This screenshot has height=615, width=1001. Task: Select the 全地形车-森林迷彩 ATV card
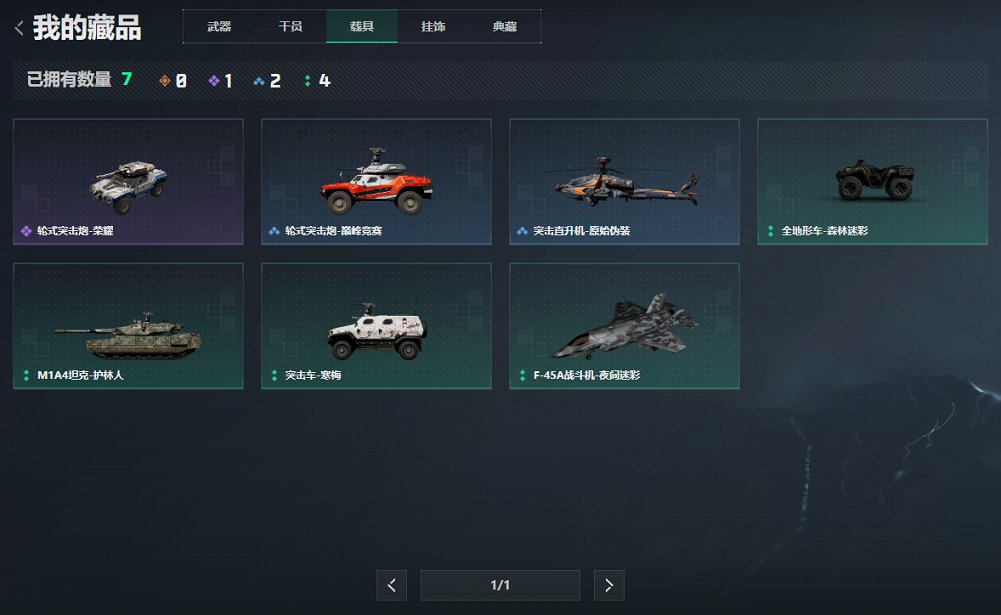(x=873, y=181)
